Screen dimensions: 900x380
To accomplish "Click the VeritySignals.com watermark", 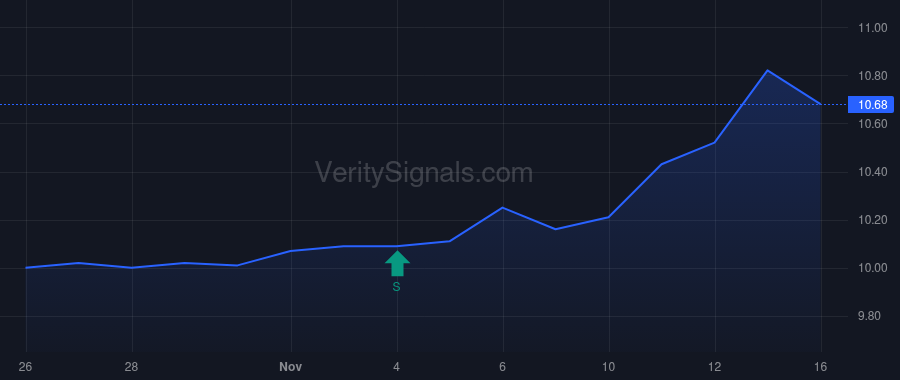I will pos(424,173).
